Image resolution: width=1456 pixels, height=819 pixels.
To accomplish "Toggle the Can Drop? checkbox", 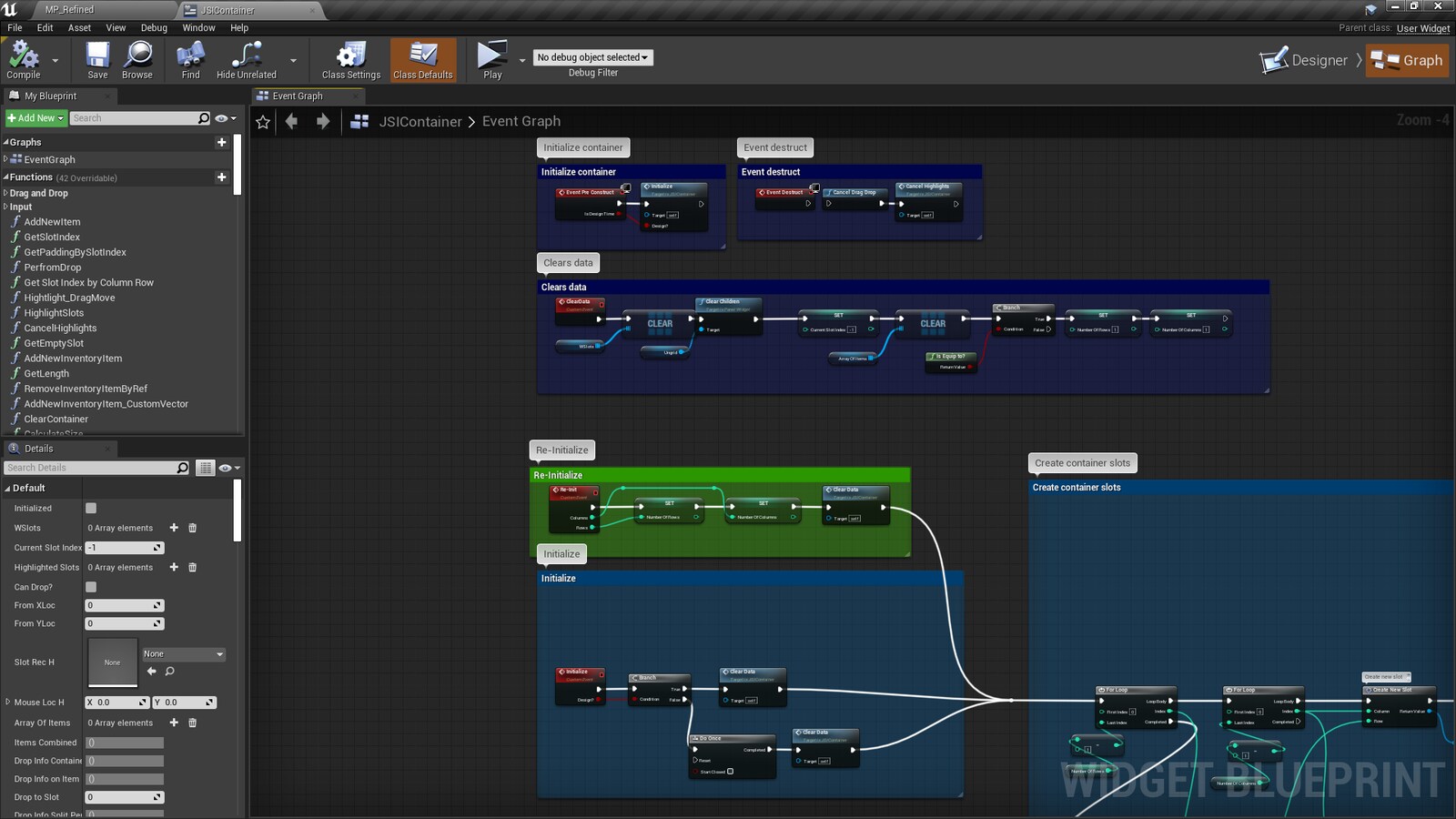I will click(x=90, y=587).
